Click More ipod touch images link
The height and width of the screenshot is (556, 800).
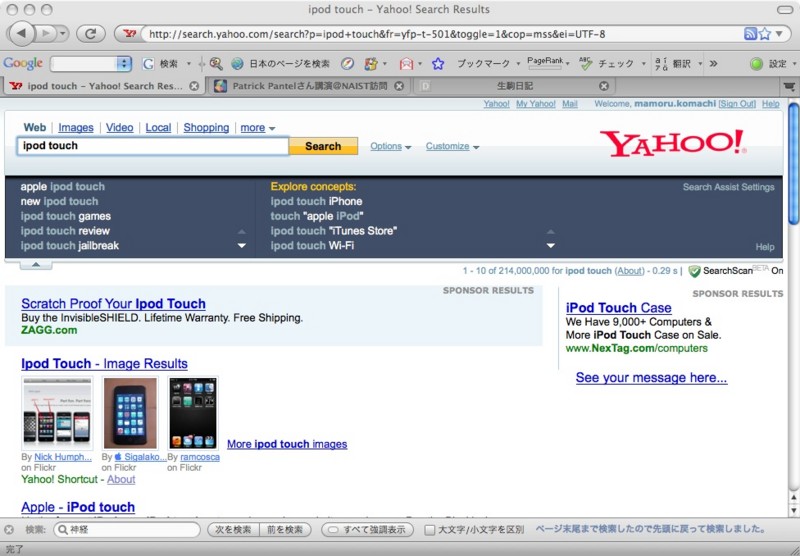point(287,444)
